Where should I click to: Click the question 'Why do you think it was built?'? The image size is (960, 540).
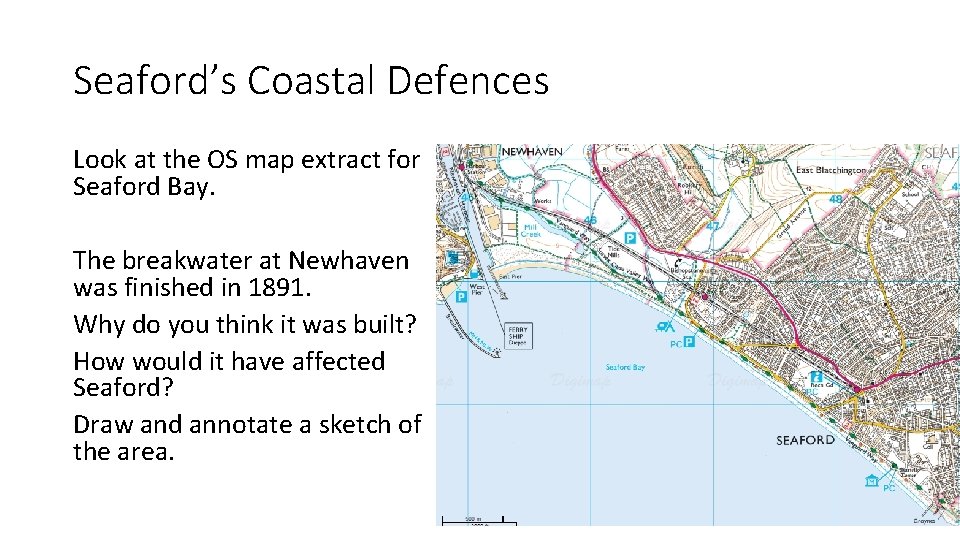pyautogui.click(x=245, y=324)
